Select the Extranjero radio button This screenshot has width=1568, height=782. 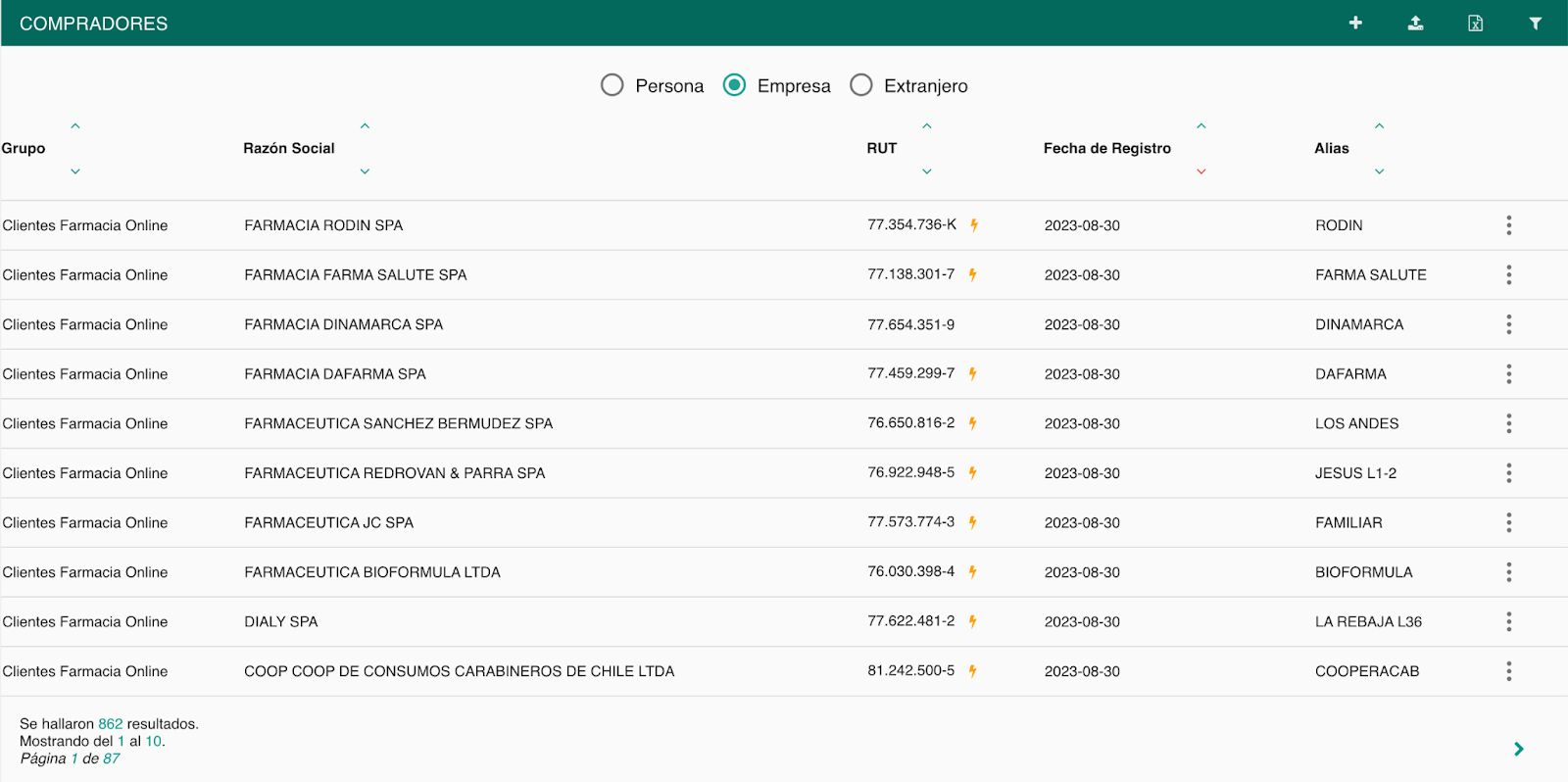(861, 85)
